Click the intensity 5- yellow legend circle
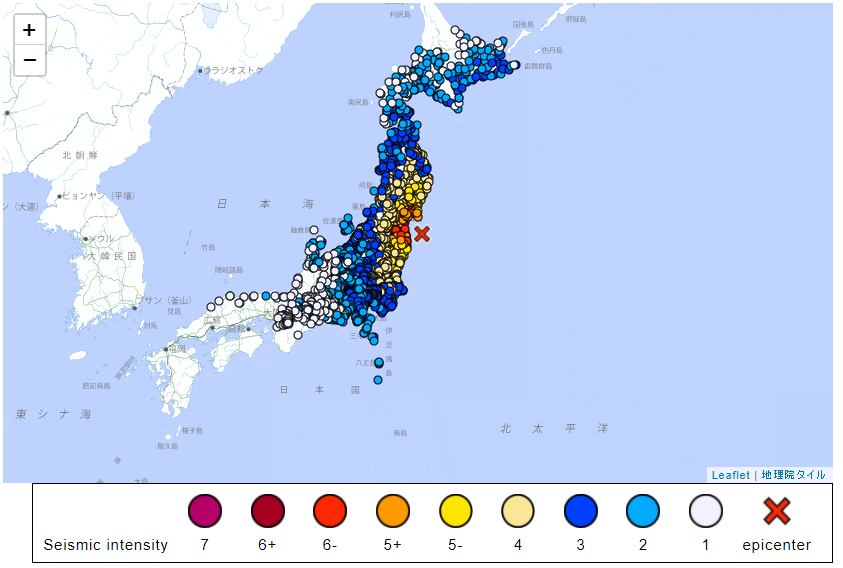 tap(456, 511)
